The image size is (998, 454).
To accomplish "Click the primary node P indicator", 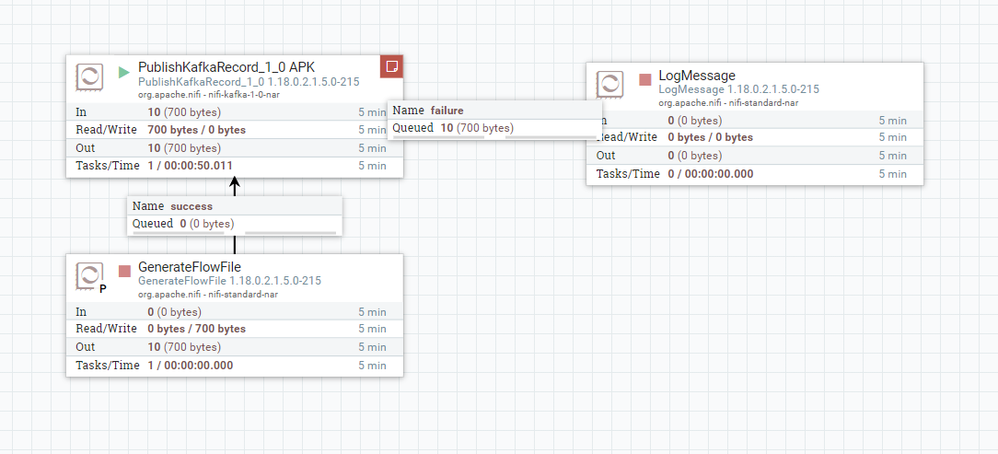I will (x=103, y=289).
